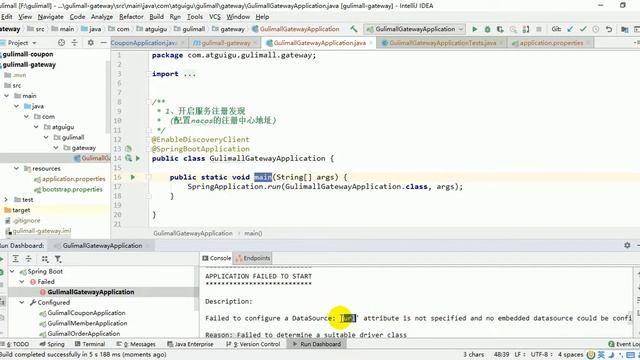Switch to GulimallGatewayApplicationTests.java tab

coord(442,42)
